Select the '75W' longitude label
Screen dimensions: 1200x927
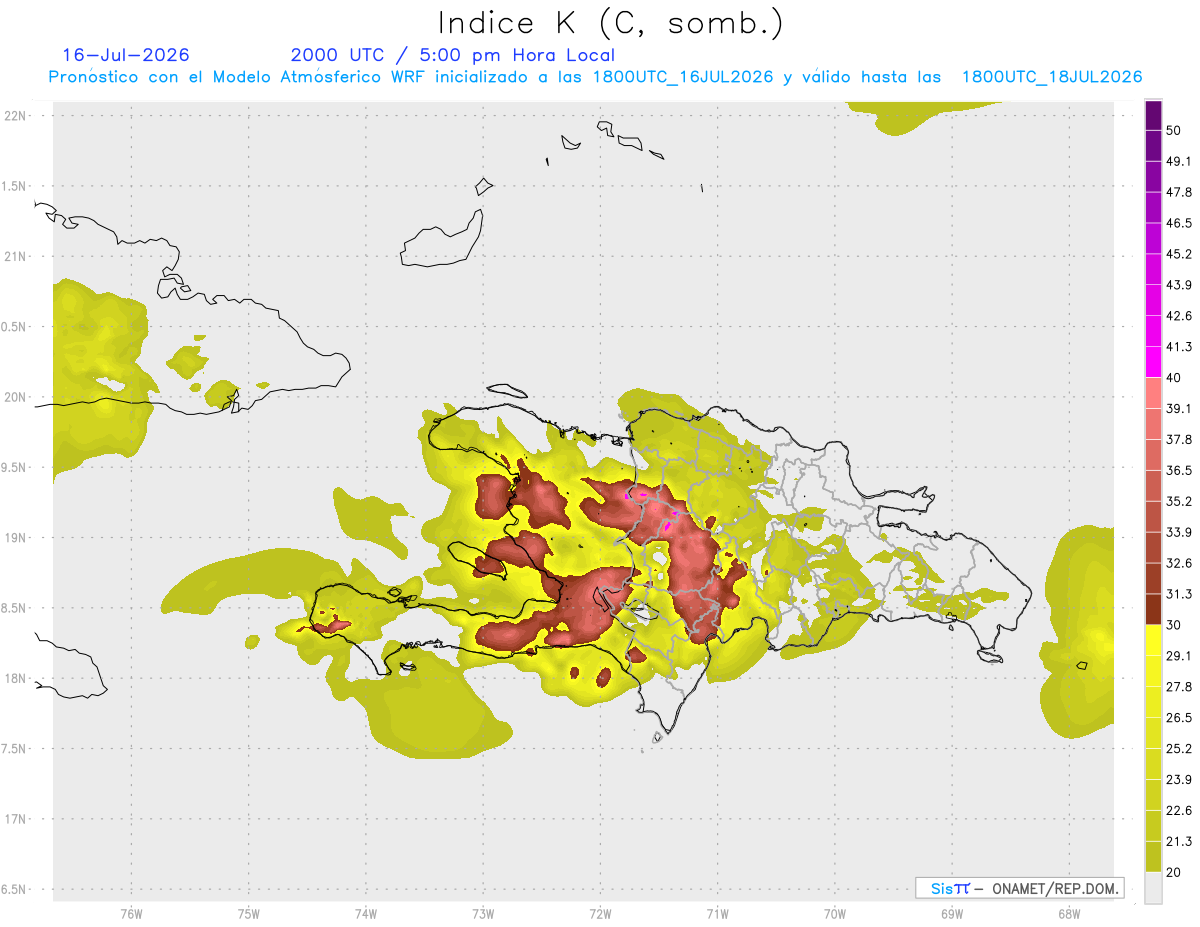[x=249, y=914]
